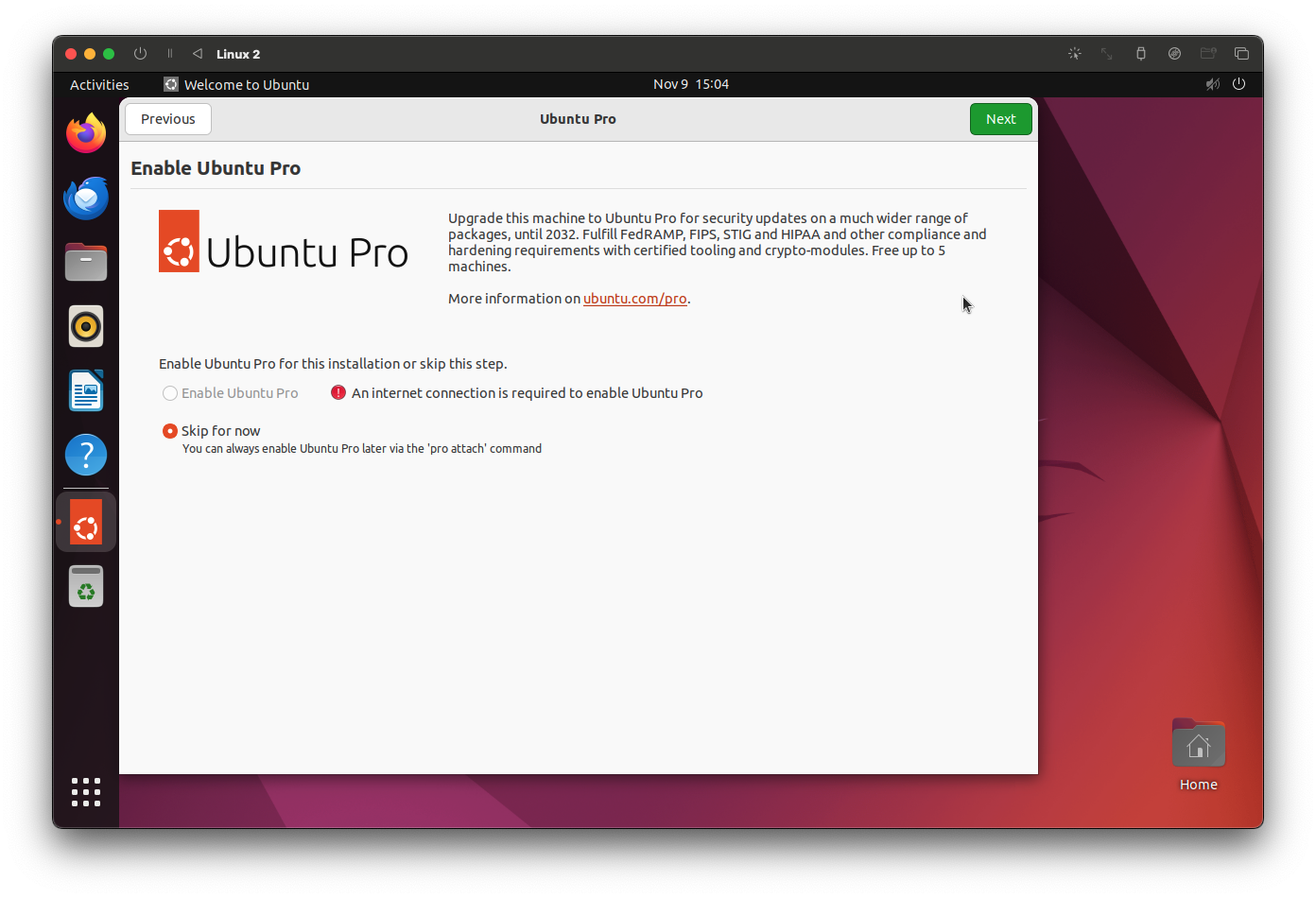Viewport: 1316px width, 898px height.
Task: Open the Welcome to Ubuntu app menu
Action: pos(236,84)
